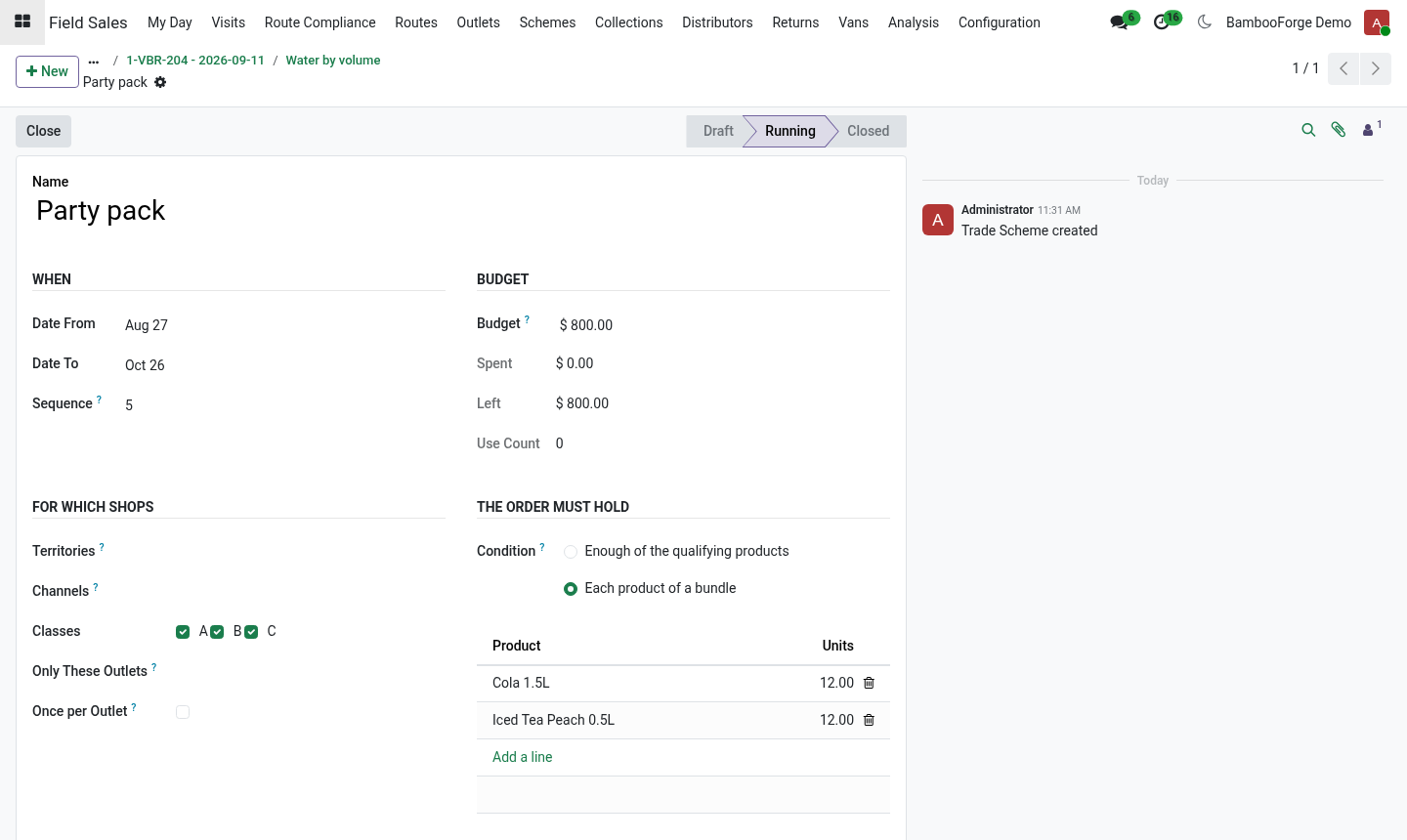Open Date To picker showing Oct 26
Image resolution: width=1407 pixels, height=840 pixels.
click(285, 365)
